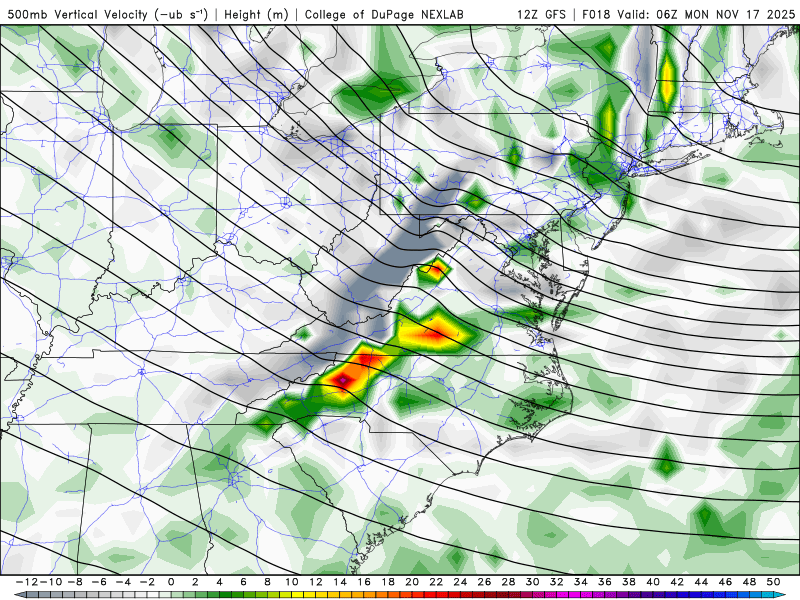Screen dimensions: 800x600
Task: Click the '24' color scale label
Action: pos(460,582)
